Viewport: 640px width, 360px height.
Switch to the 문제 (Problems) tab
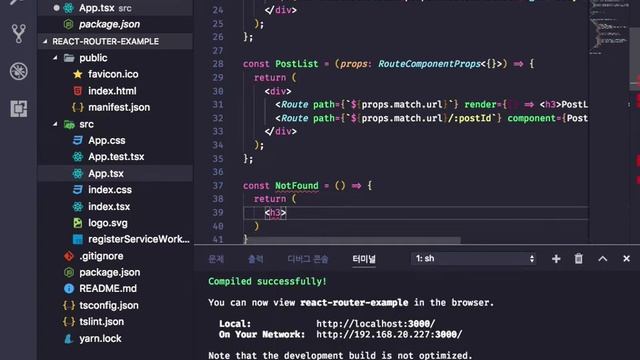216,259
